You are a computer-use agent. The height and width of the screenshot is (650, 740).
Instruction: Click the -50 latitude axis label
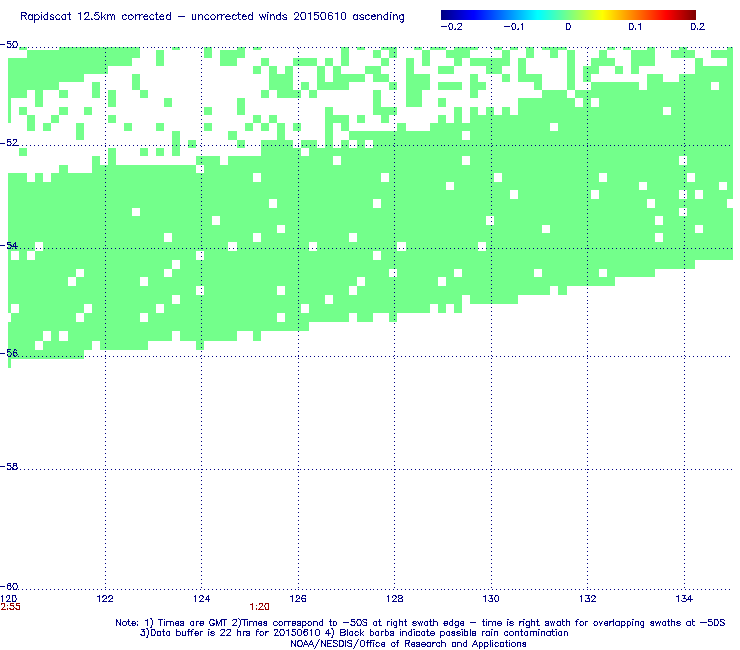(9, 45)
